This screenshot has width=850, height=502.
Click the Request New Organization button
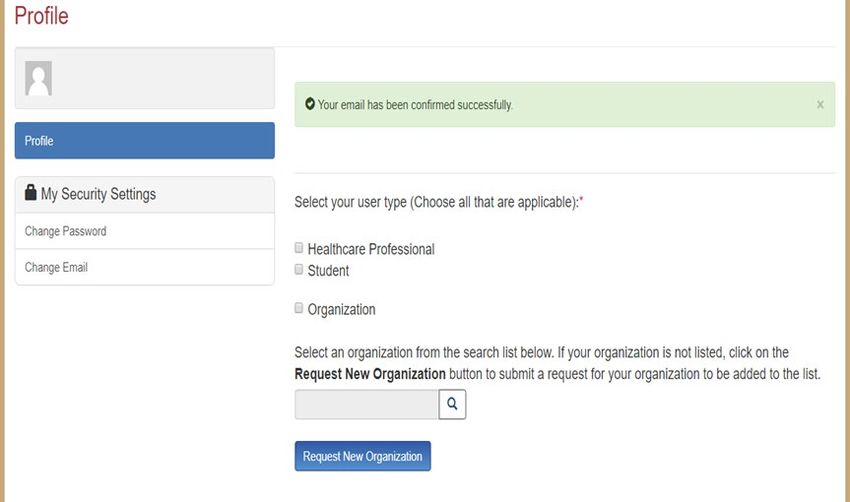(x=363, y=456)
